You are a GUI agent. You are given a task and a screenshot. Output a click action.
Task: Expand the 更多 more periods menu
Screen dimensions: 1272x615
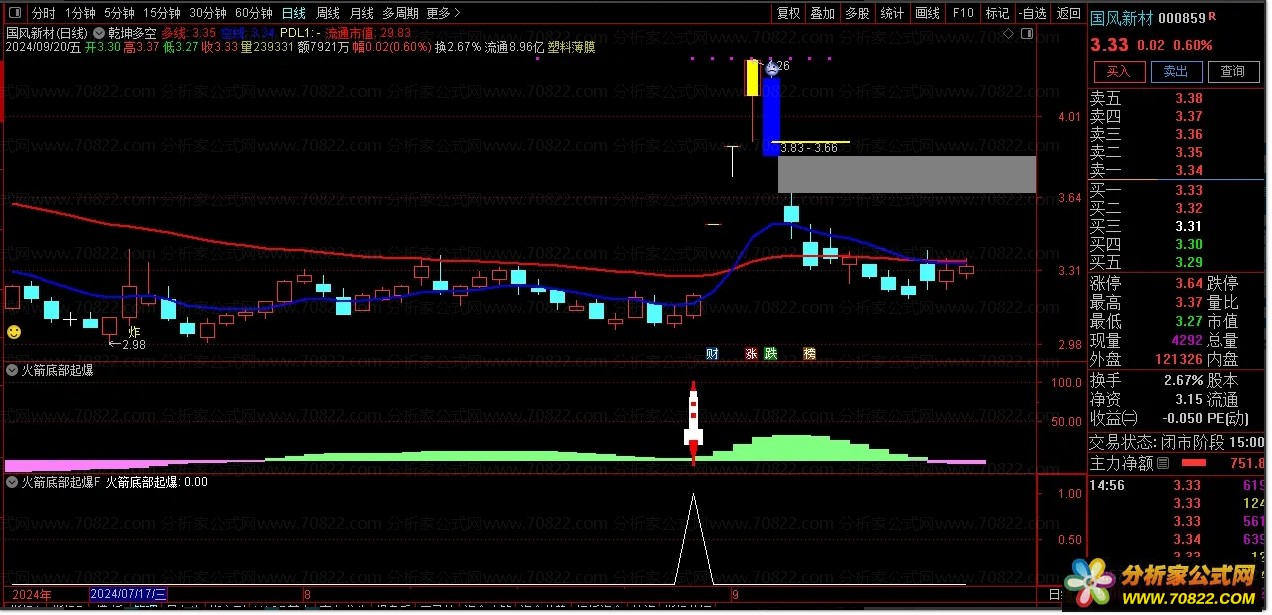click(443, 14)
